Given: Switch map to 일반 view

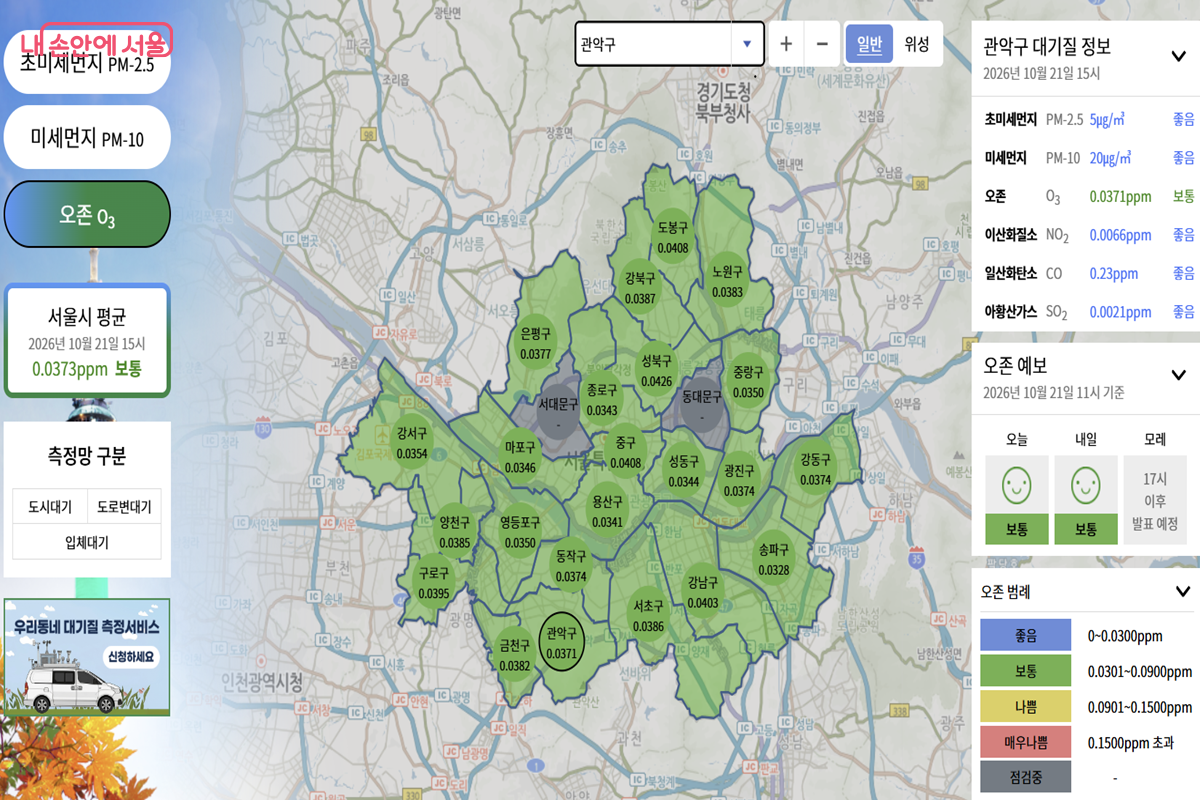Looking at the screenshot, I should 869,44.
